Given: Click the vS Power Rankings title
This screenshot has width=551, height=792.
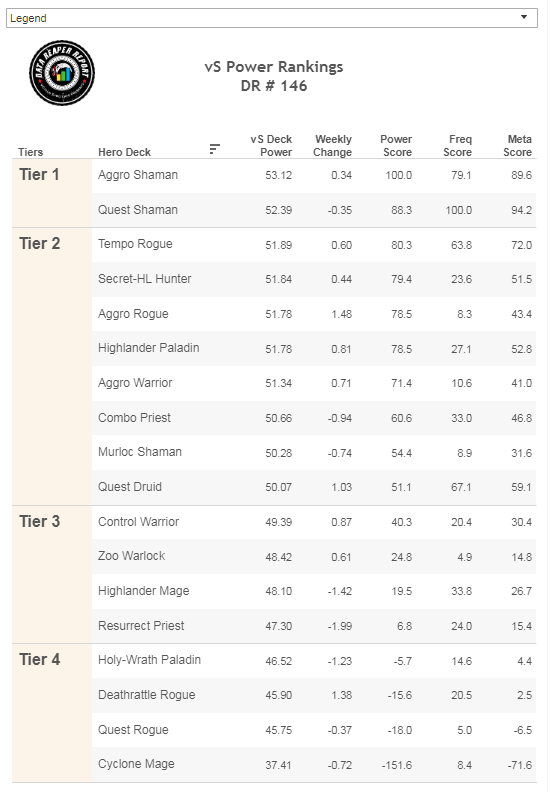Looking at the screenshot, I should pyautogui.click(x=274, y=67).
